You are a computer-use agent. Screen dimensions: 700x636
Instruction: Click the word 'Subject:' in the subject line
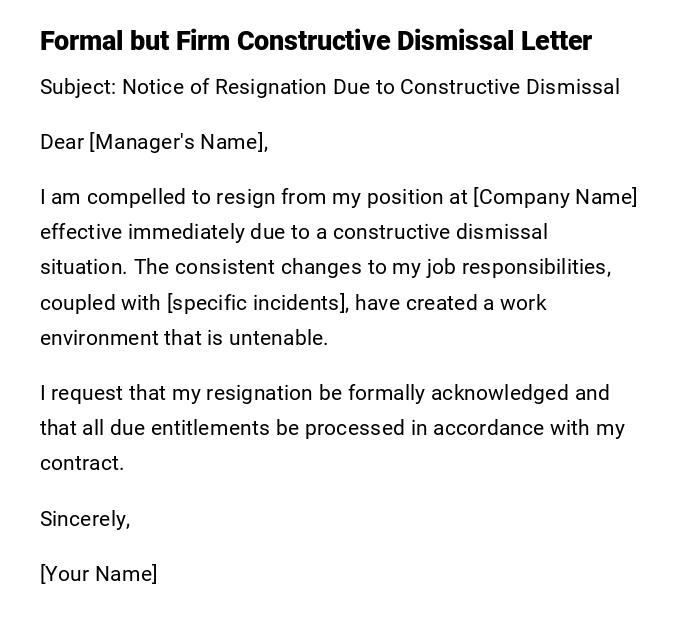78,87
